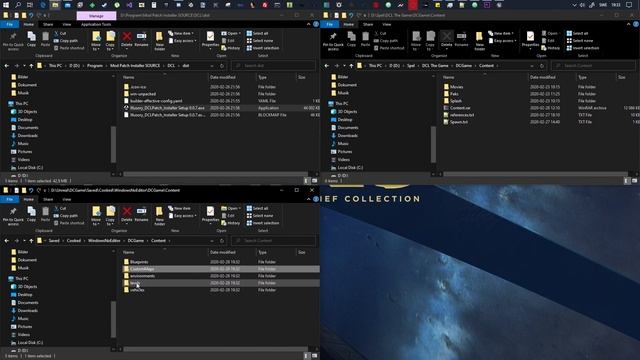Click History in the dist window ribbon
The width and height of the screenshot is (640, 360).
231,48
